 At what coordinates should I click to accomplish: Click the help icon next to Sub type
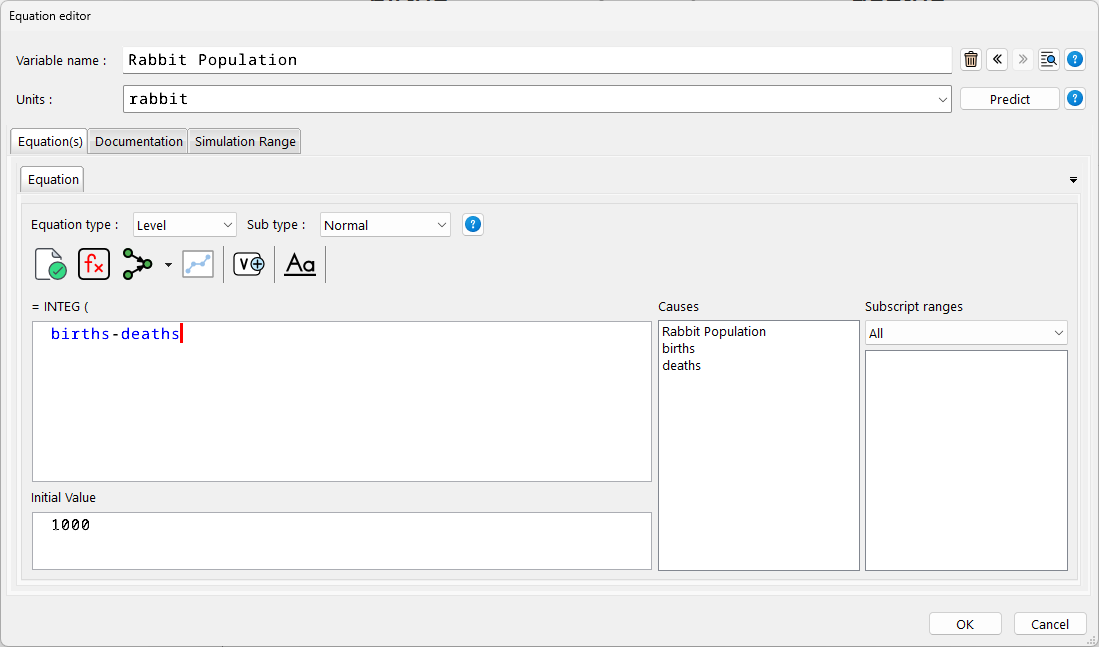474,225
